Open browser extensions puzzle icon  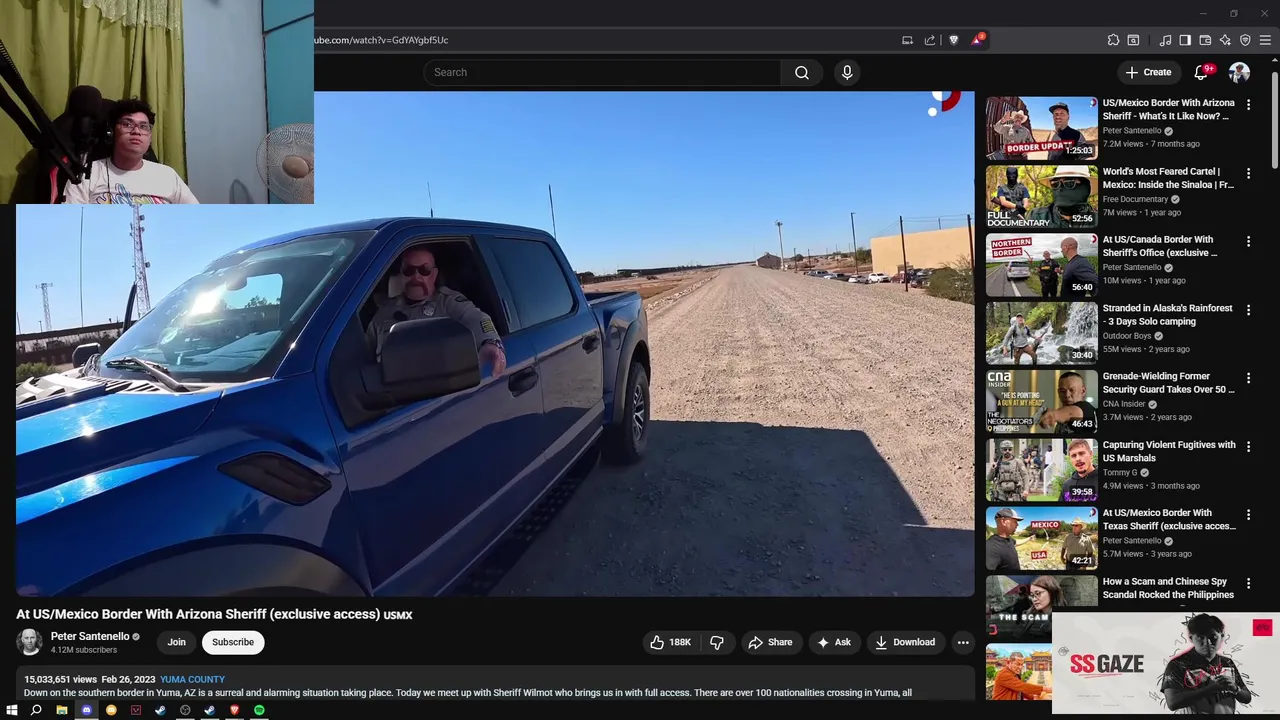1113,40
